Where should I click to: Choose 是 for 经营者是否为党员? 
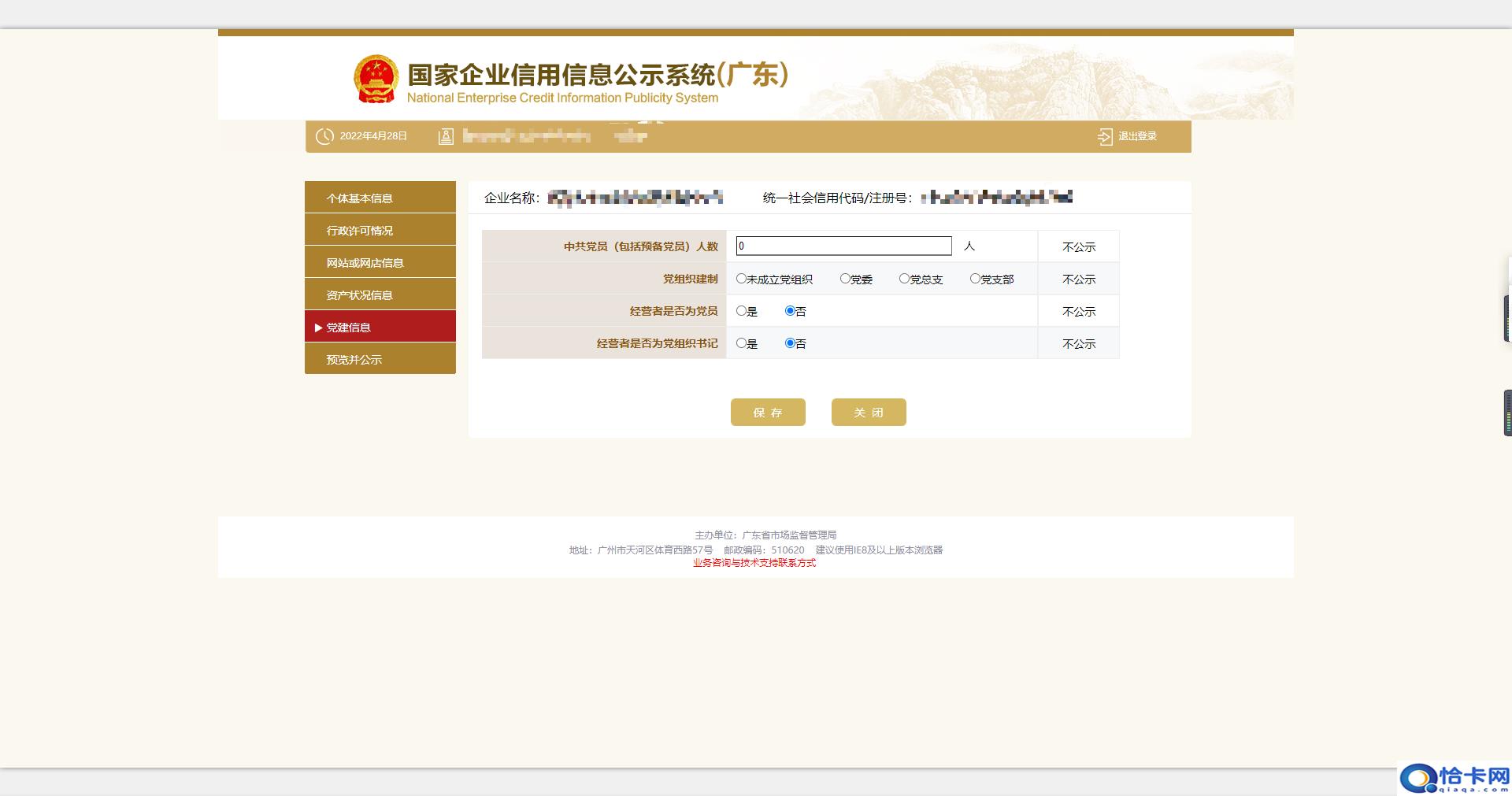[x=739, y=311]
